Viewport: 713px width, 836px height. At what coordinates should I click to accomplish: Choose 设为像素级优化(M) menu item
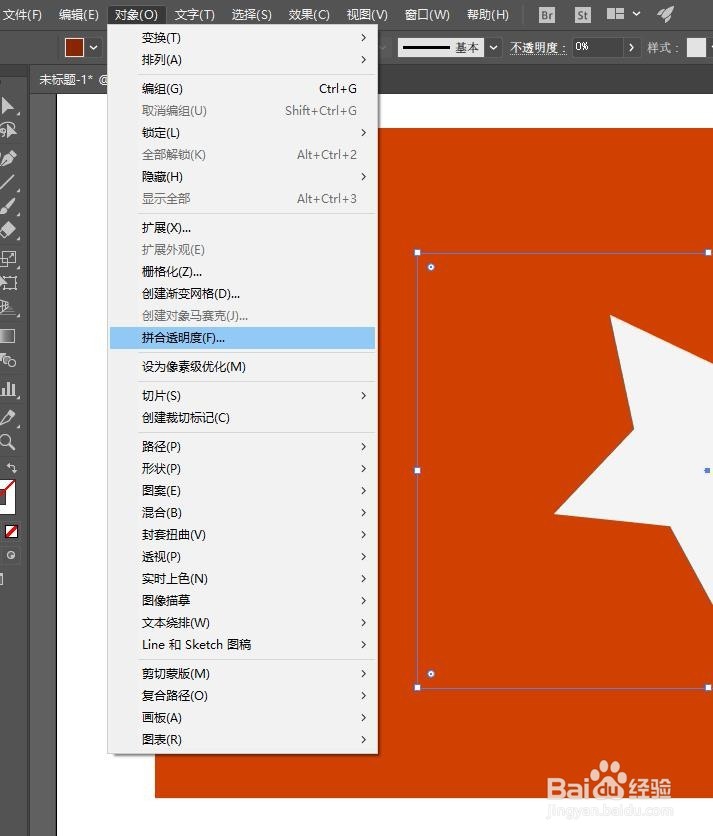[243, 367]
